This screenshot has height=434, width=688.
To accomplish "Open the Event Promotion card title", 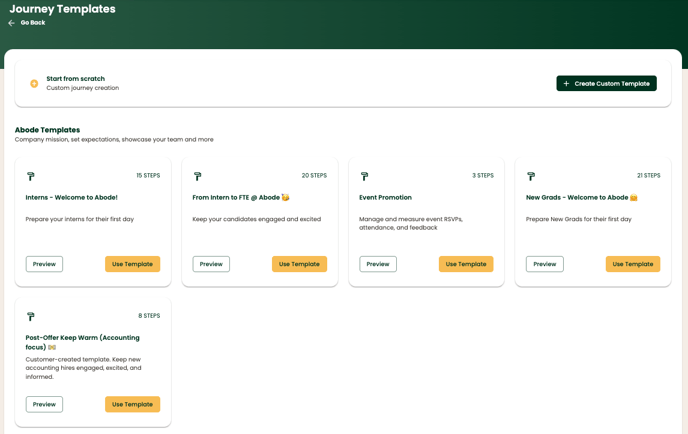I will (x=385, y=198).
